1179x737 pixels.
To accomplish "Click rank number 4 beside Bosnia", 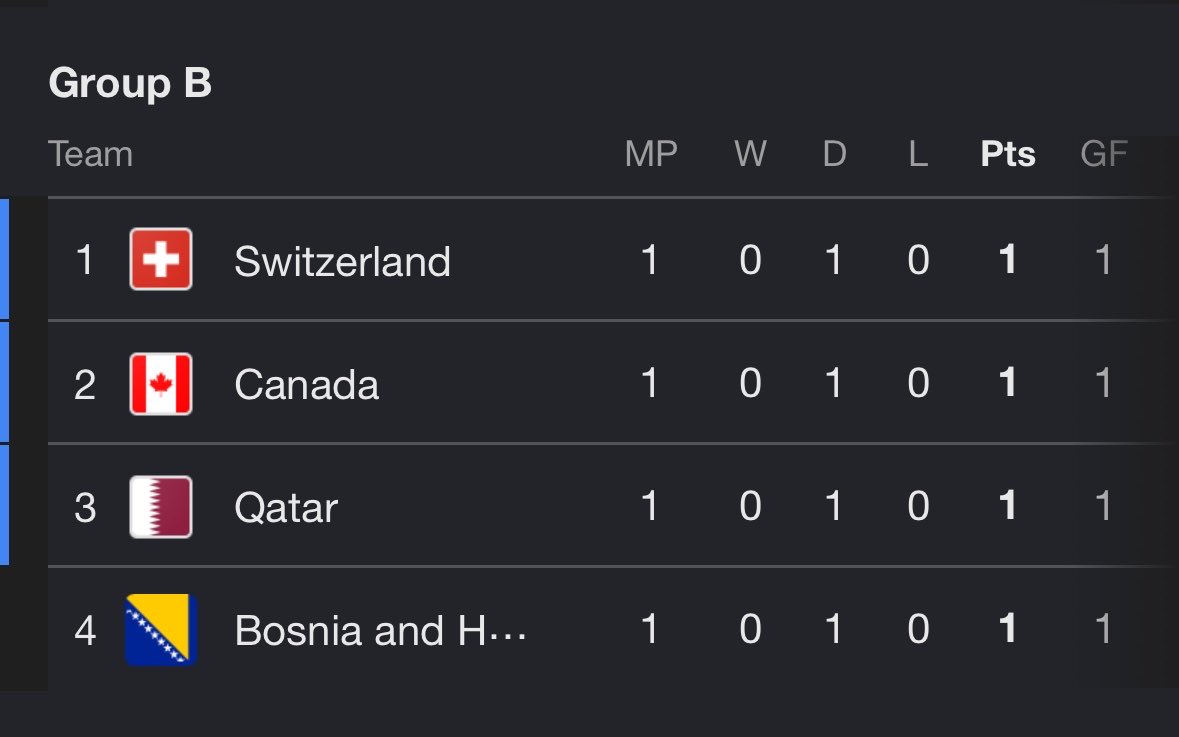I will tap(85, 630).
